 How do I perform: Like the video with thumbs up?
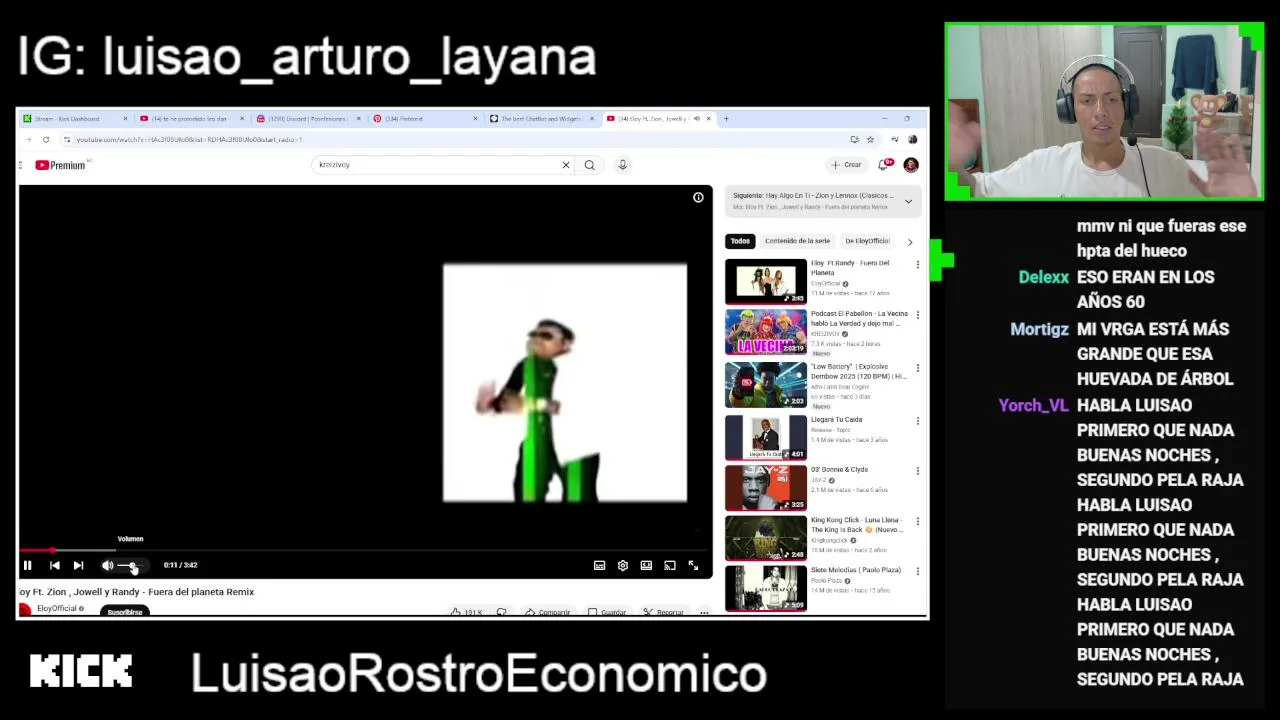(467, 612)
